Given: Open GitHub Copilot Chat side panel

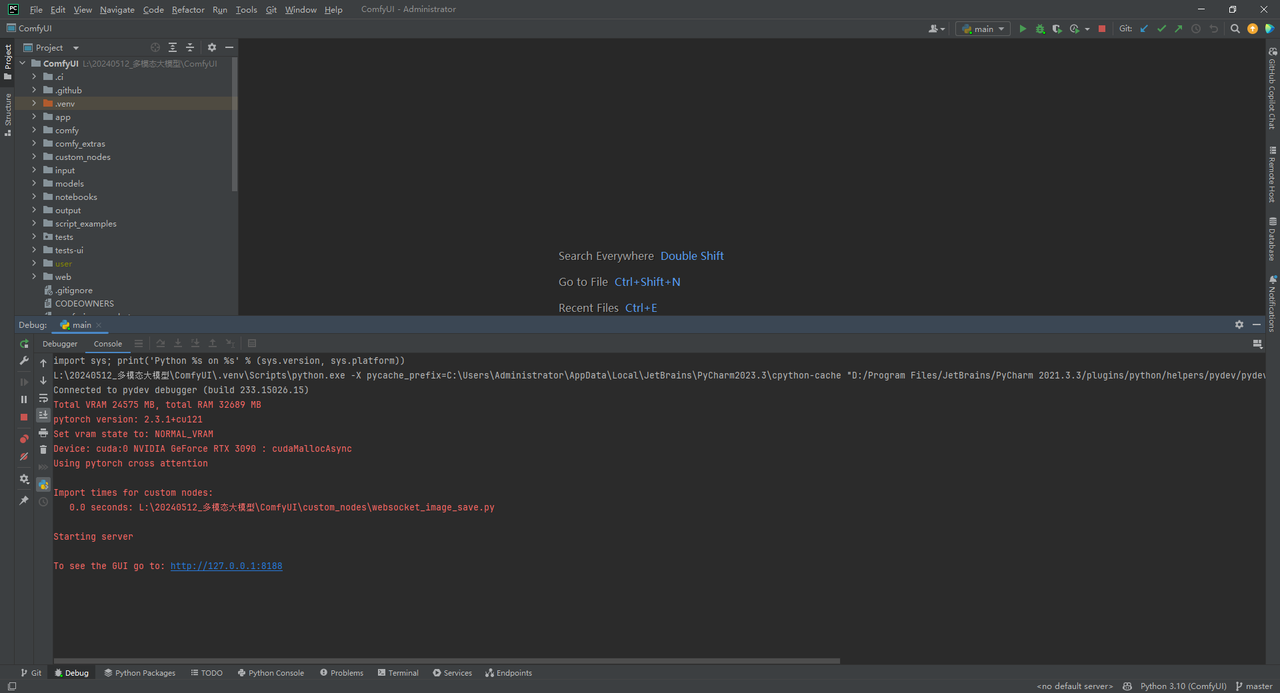Looking at the screenshot, I should (1272, 88).
